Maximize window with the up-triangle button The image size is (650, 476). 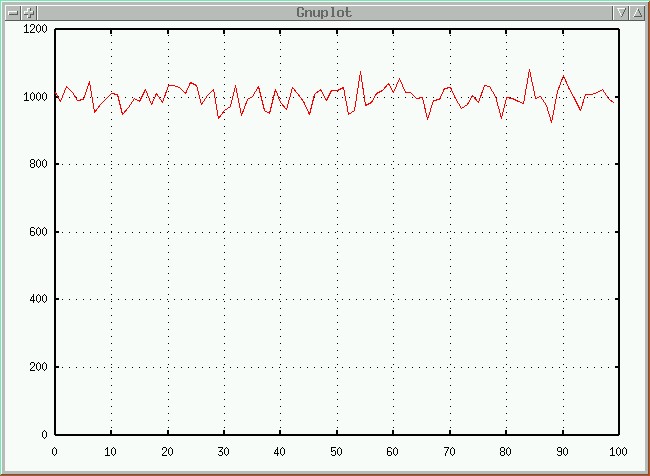point(637,13)
